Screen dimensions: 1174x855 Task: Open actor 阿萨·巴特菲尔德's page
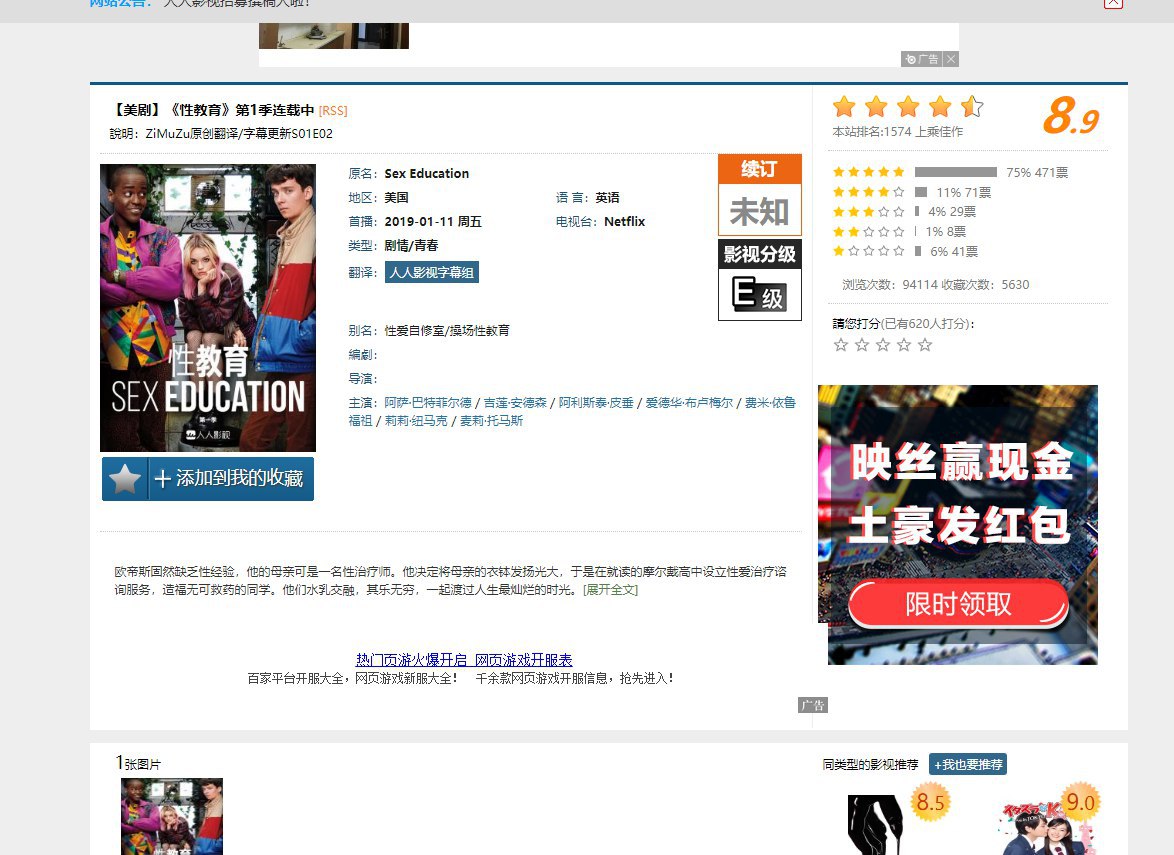[x=428, y=403]
